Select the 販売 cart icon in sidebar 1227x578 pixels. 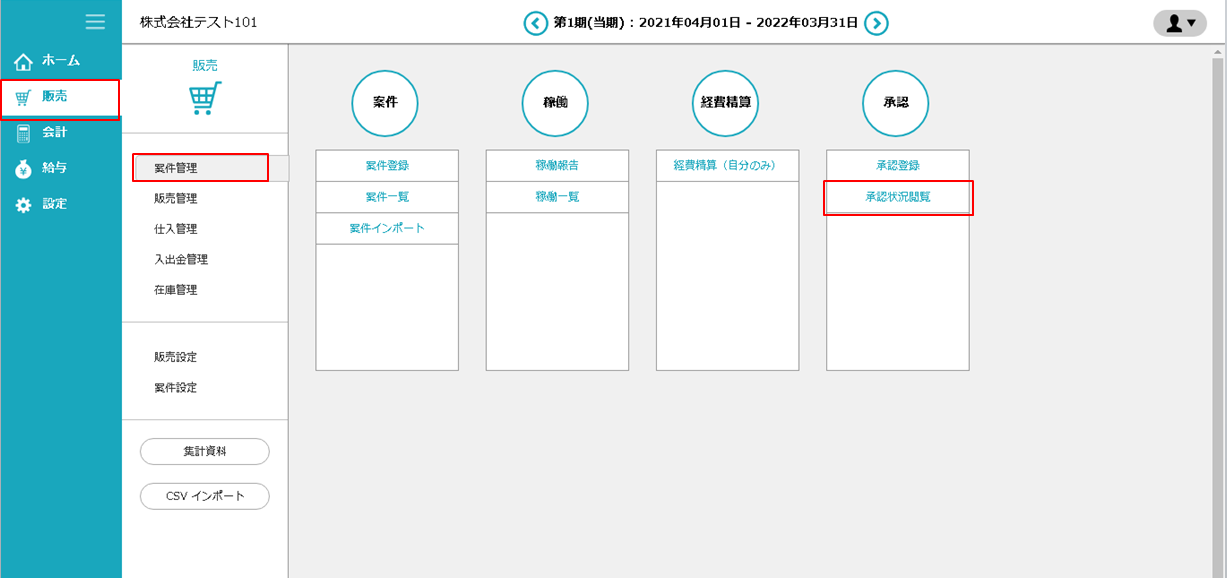(24, 98)
